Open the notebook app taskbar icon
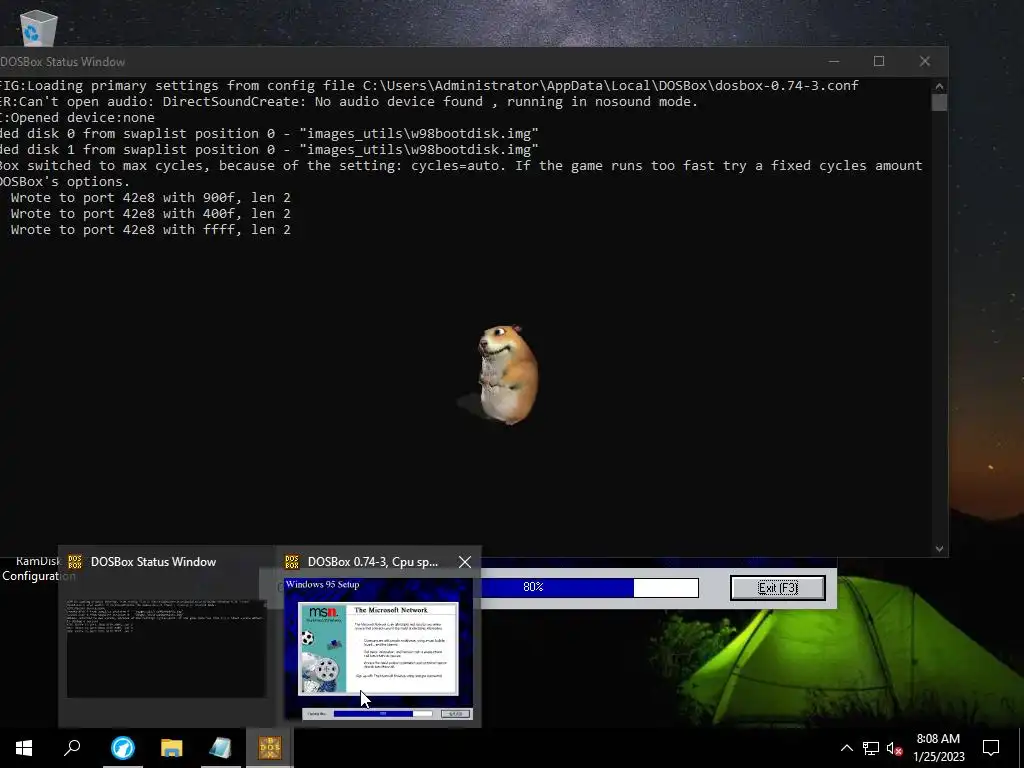This screenshot has width=1024, height=768. 221,748
